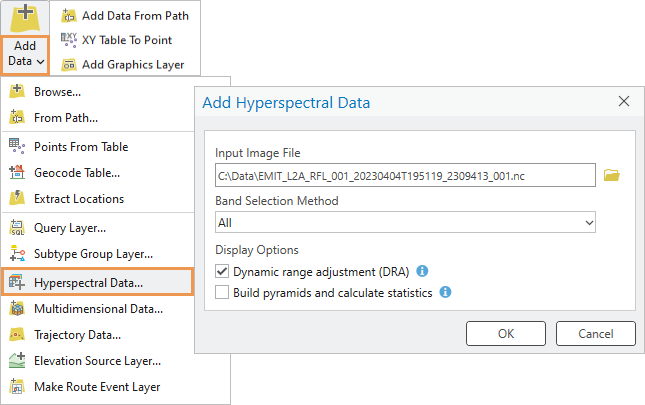Enable Build pyramids and calculate statistics

[x=222, y=293]
